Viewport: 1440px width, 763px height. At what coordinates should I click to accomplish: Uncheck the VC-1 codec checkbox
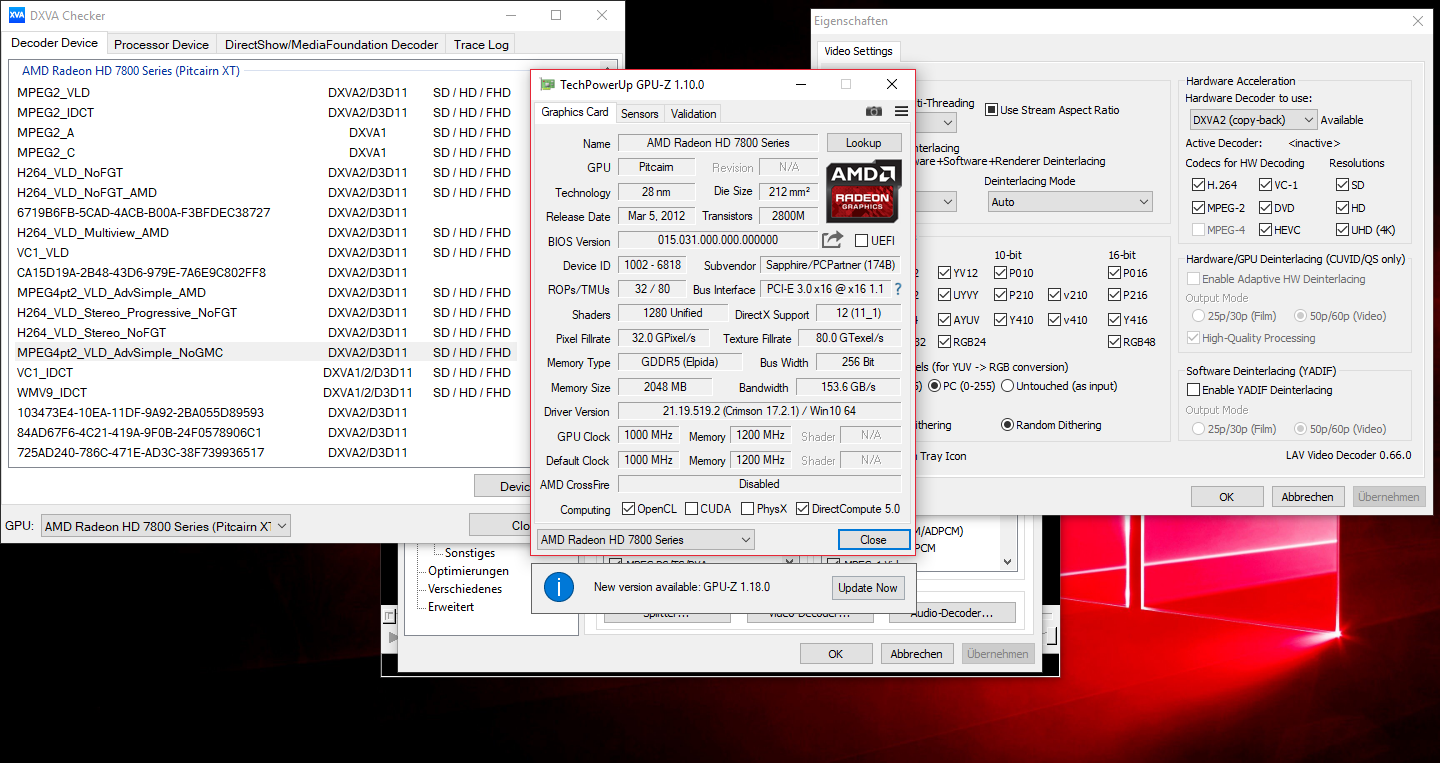click(1265, 185)
